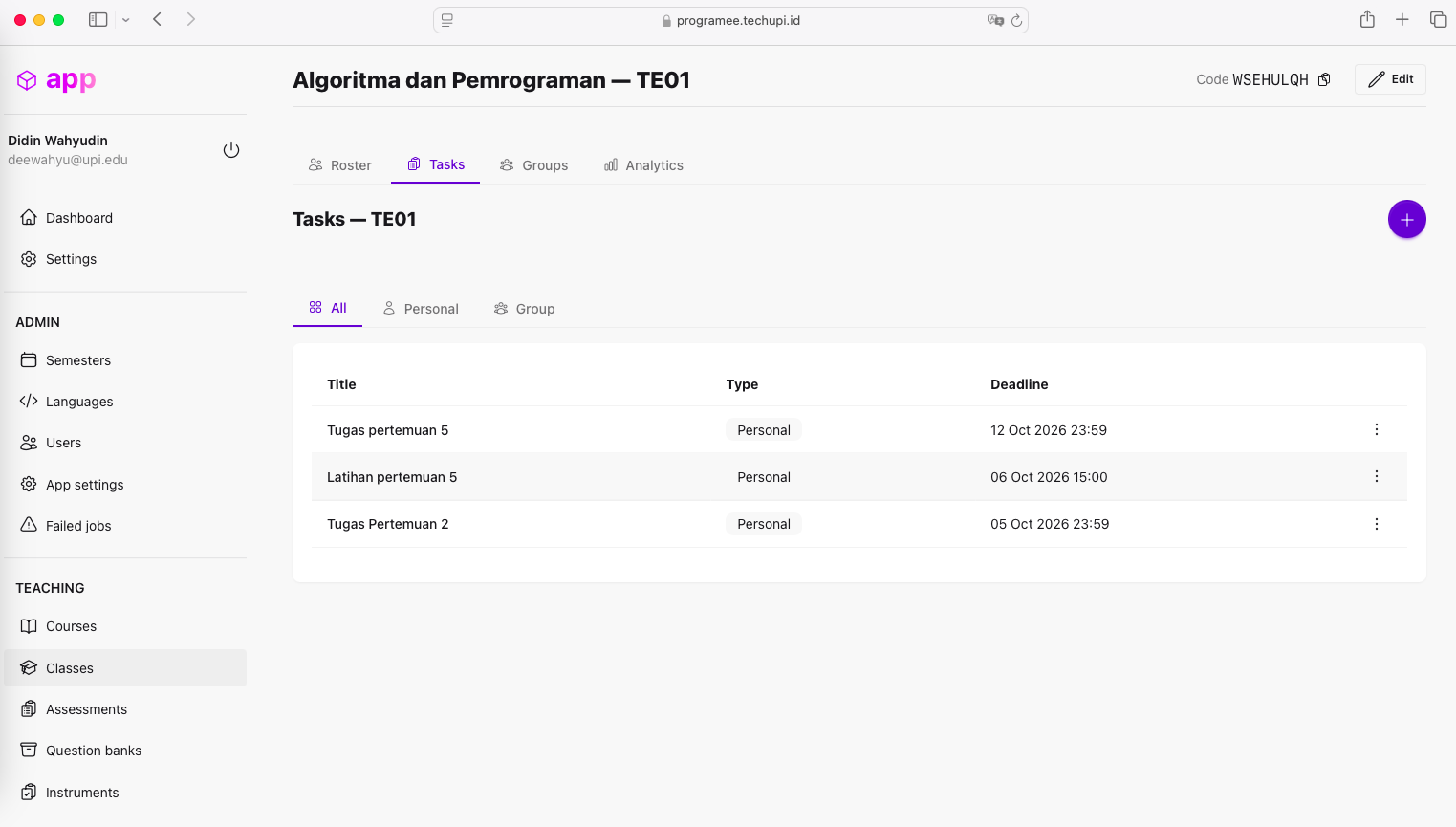Click the Safari address bar

pyautogui.click(x=730, y=20)
